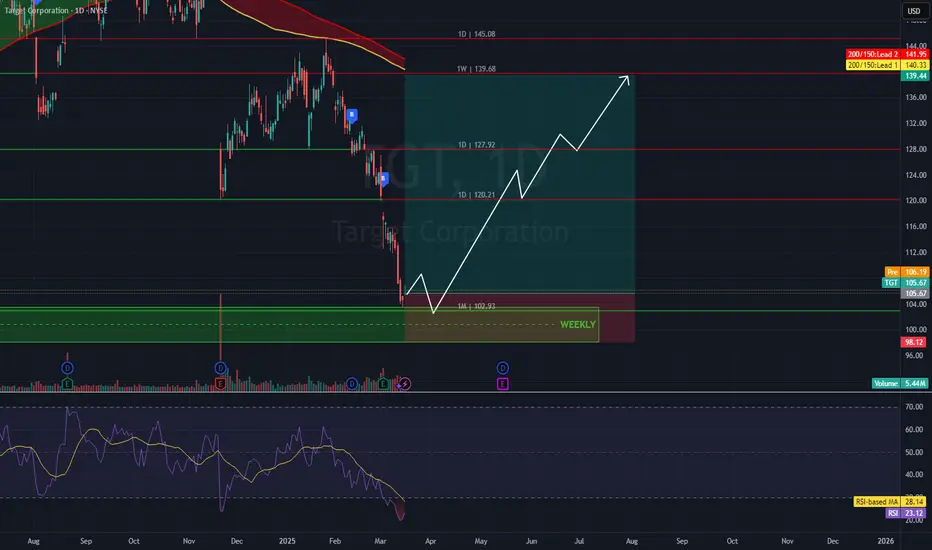This screenshot has height=550, width=932.
Task: Click the D dividend marker above red E
Action: coord(221,368)
